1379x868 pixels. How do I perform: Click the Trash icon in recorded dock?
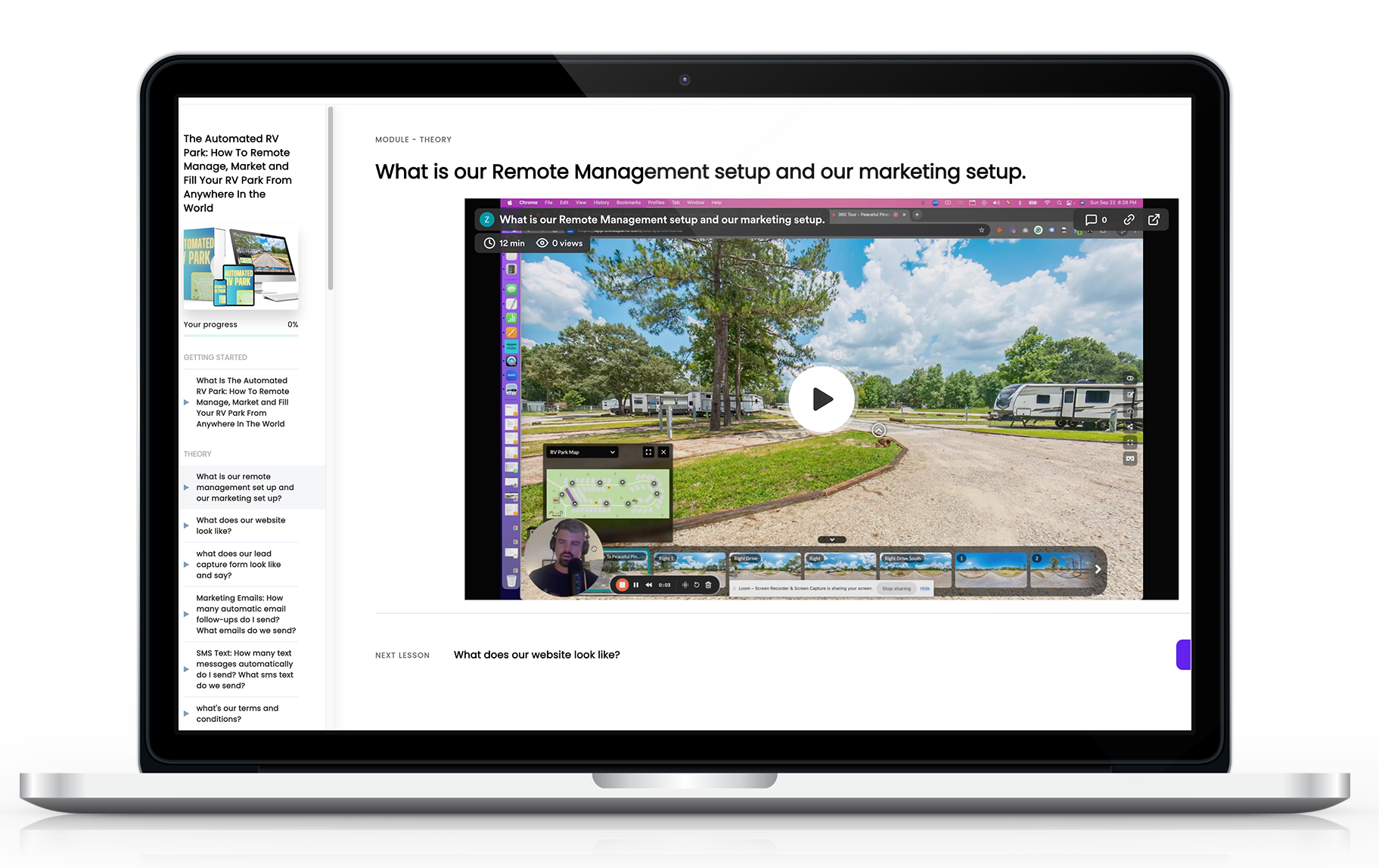(511, 581)
